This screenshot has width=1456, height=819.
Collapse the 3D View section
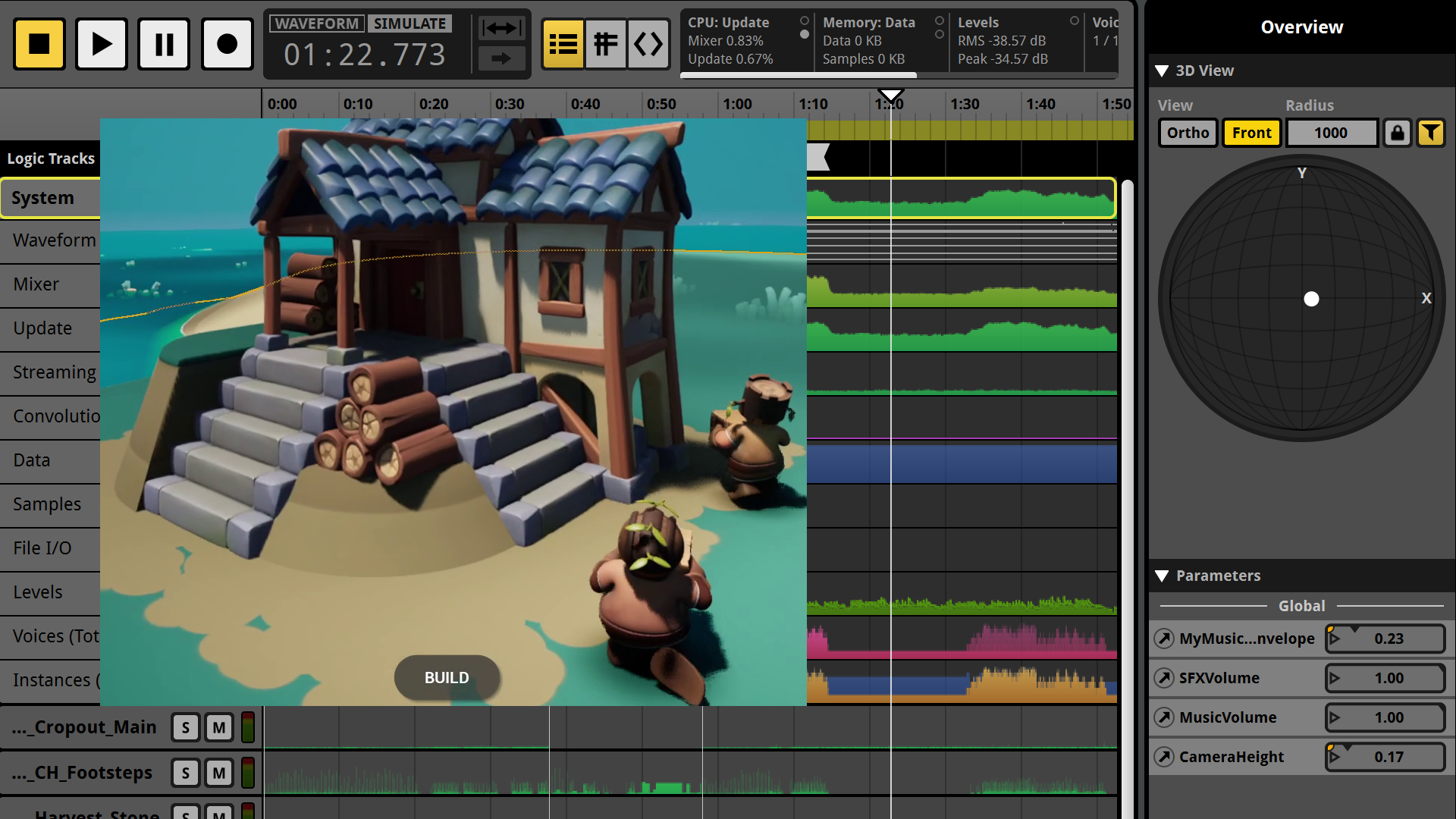pyautogui.click(x=1162, y=71)
